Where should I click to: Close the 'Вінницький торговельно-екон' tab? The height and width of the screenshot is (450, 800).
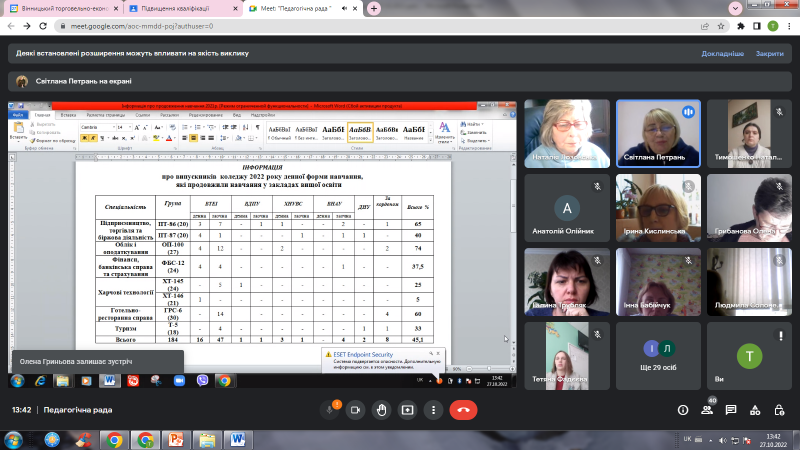coord(116,9)
